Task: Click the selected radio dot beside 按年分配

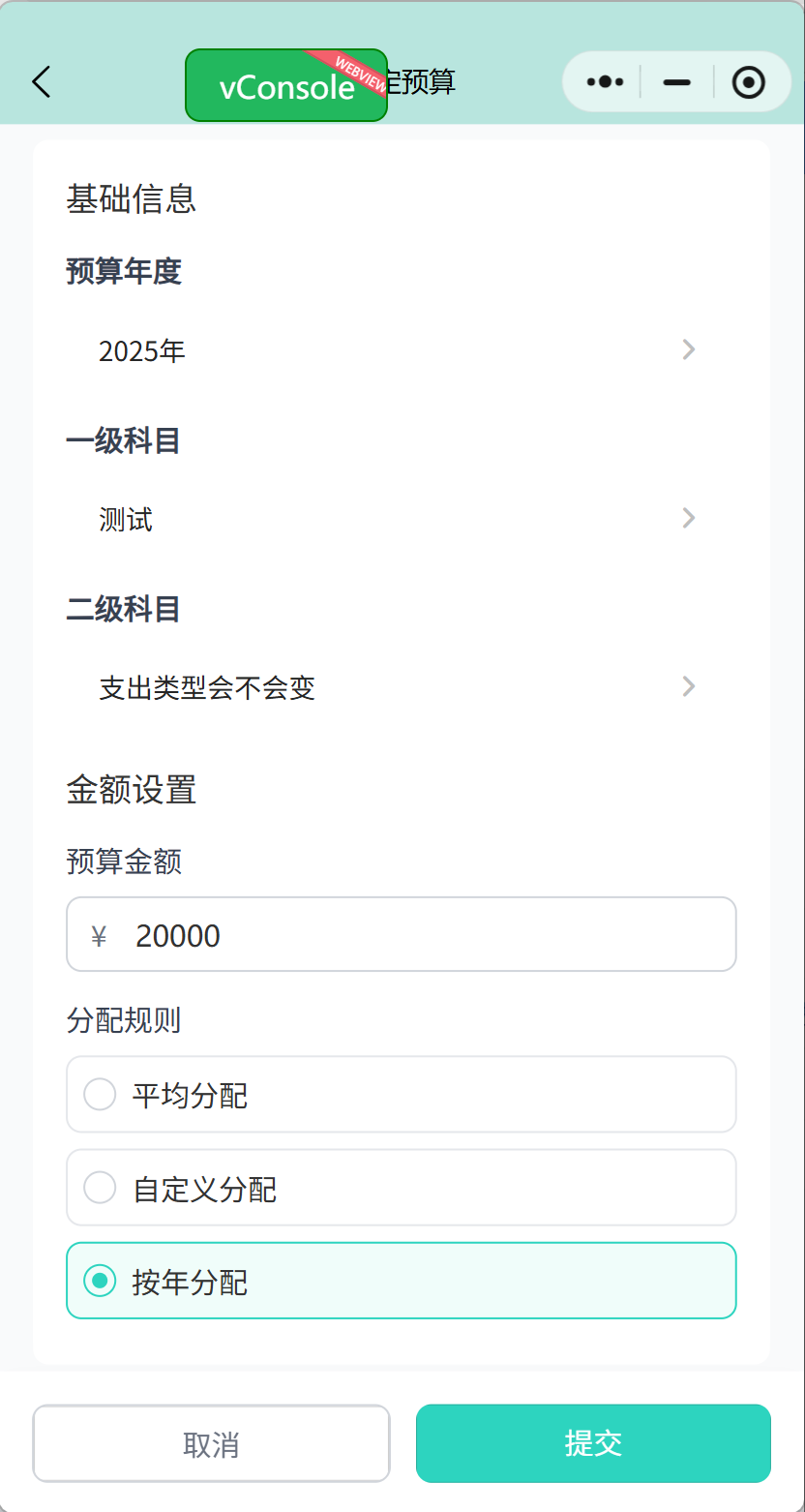Action: point(100,1280)
